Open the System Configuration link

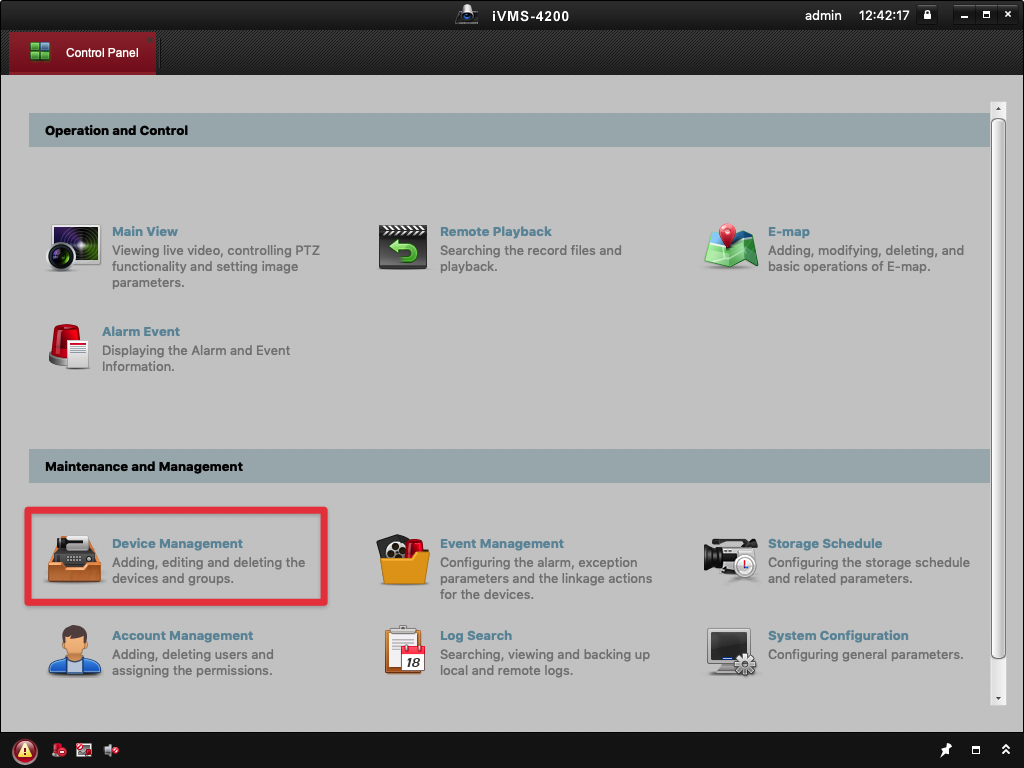pyautogui.click(x=837, y=635)
